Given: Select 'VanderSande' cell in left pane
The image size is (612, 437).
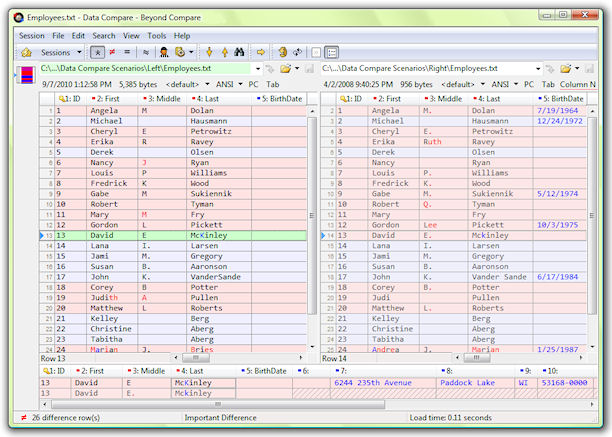Looking at the screenshot, I should point(219,277).
